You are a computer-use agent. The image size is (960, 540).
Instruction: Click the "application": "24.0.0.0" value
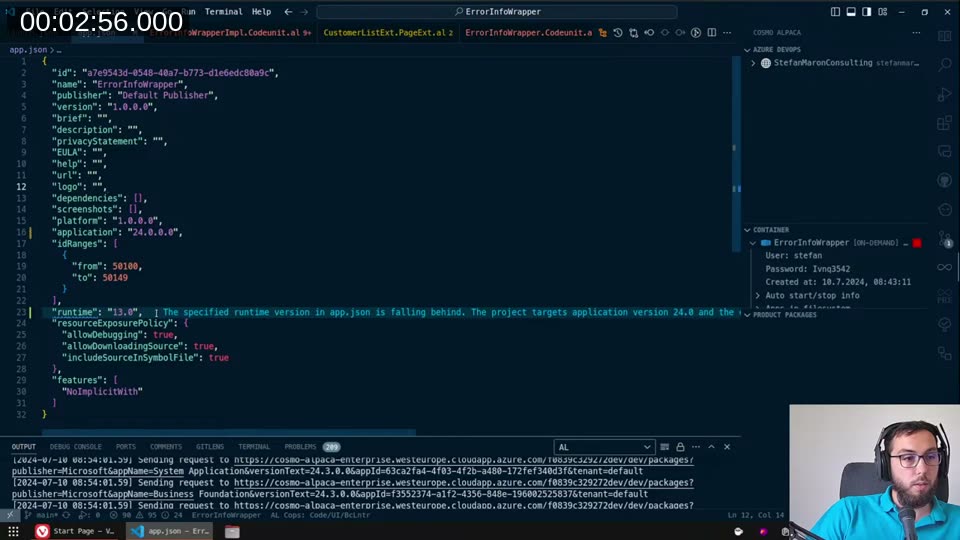click(155, 232)
